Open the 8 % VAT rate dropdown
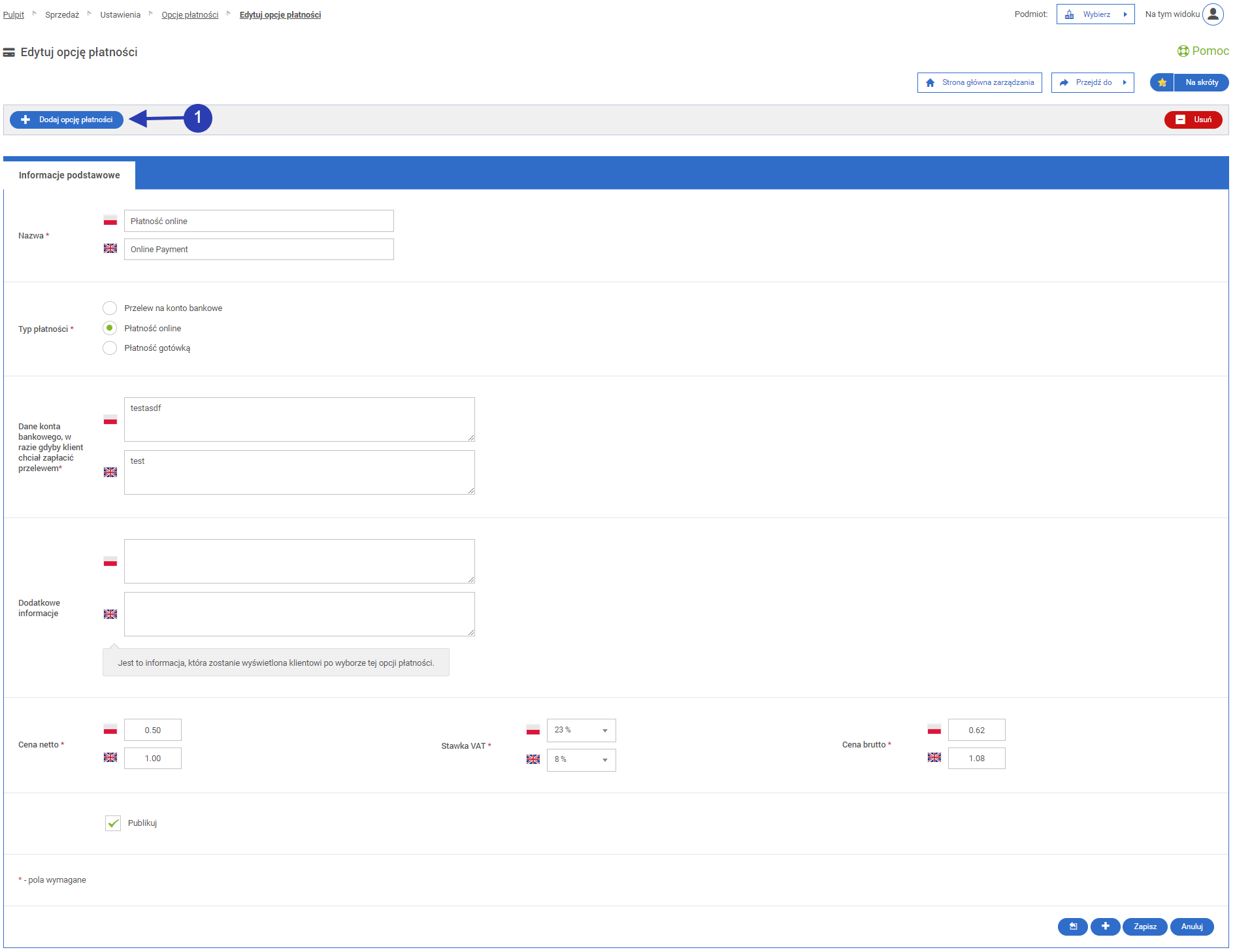Viewport: 1235px width, 952px height. coord(581,760)
